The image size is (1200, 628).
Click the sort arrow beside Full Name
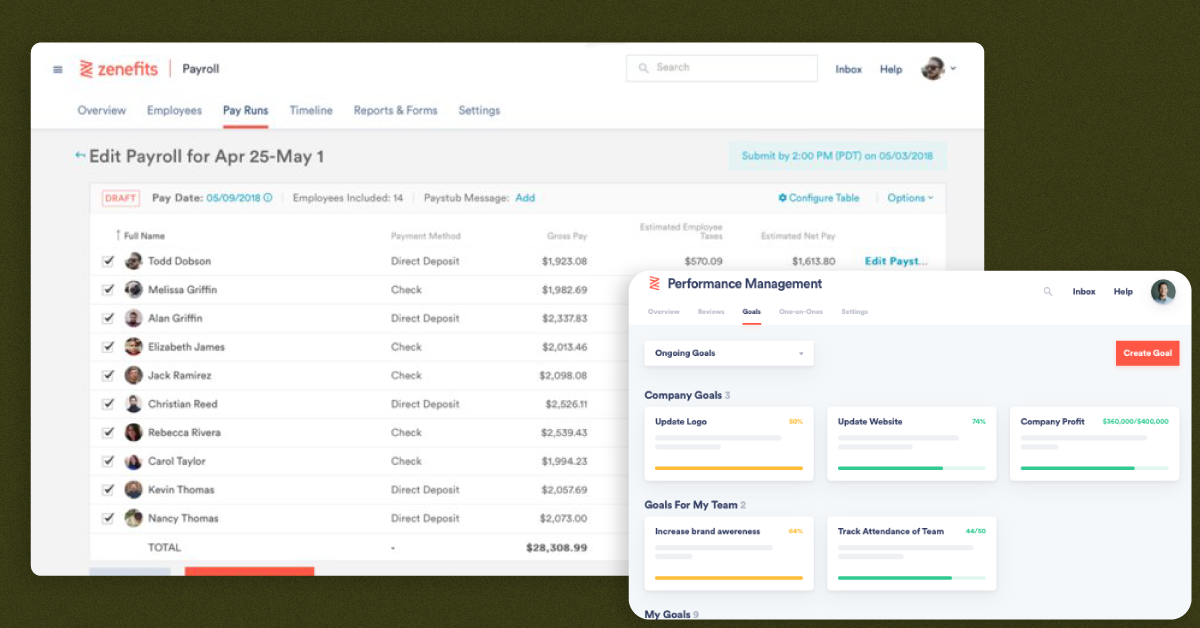click(118, 236)
